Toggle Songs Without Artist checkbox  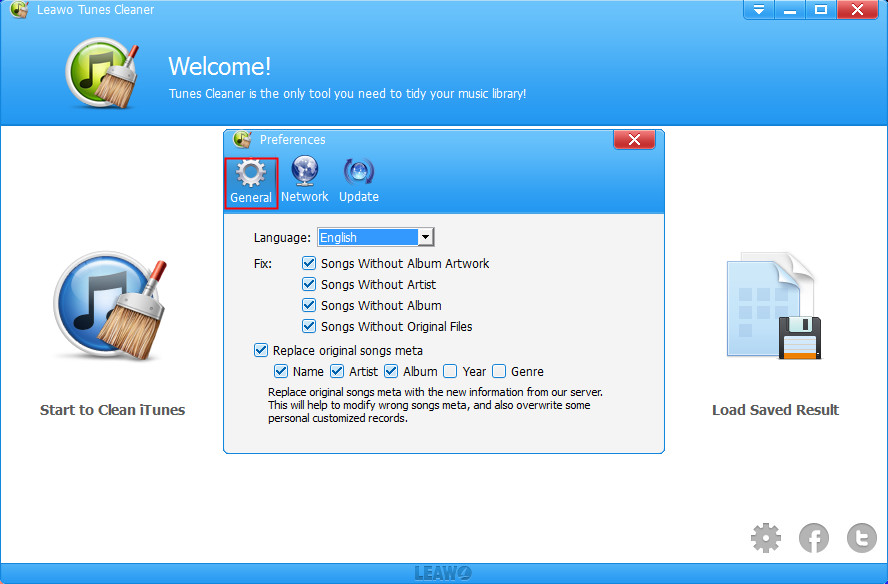click(x=309, y=284)
